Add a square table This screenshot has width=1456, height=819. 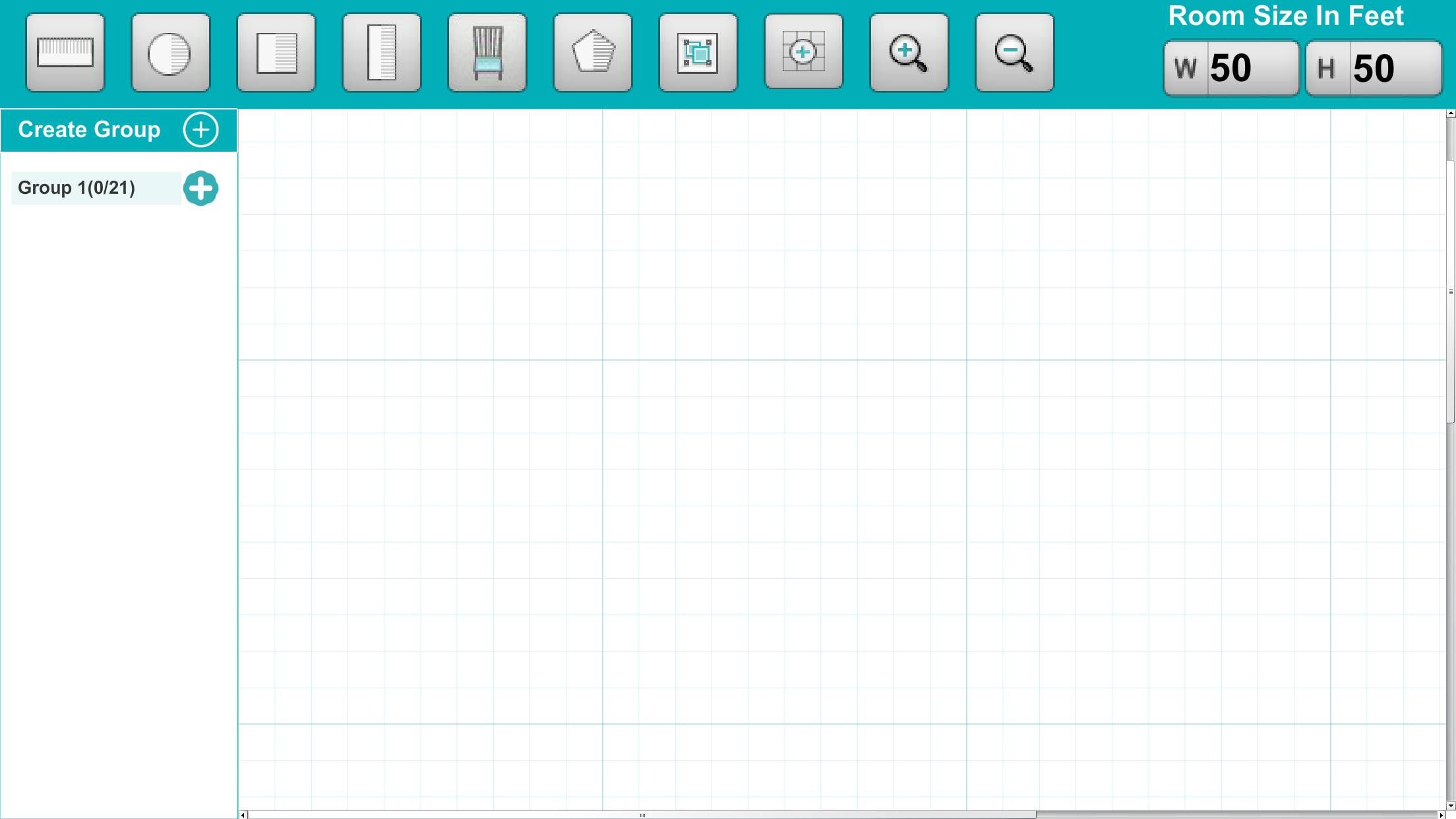click(276, 53)
